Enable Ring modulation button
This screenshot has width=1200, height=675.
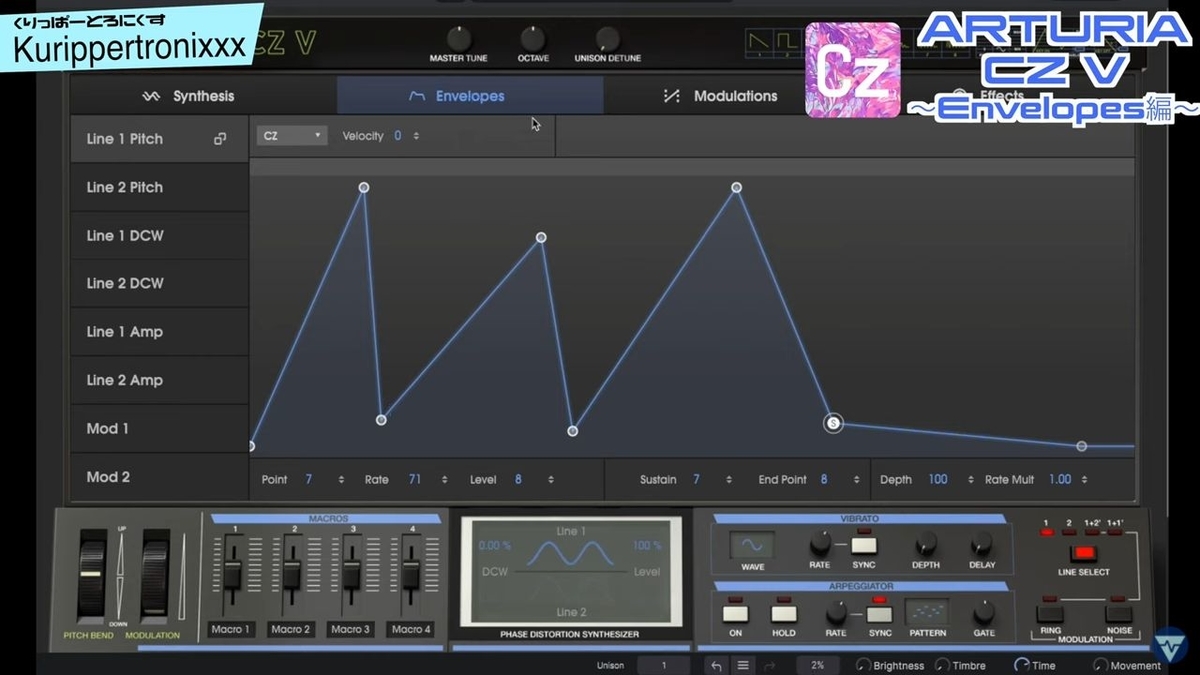tap(1050, 613)
